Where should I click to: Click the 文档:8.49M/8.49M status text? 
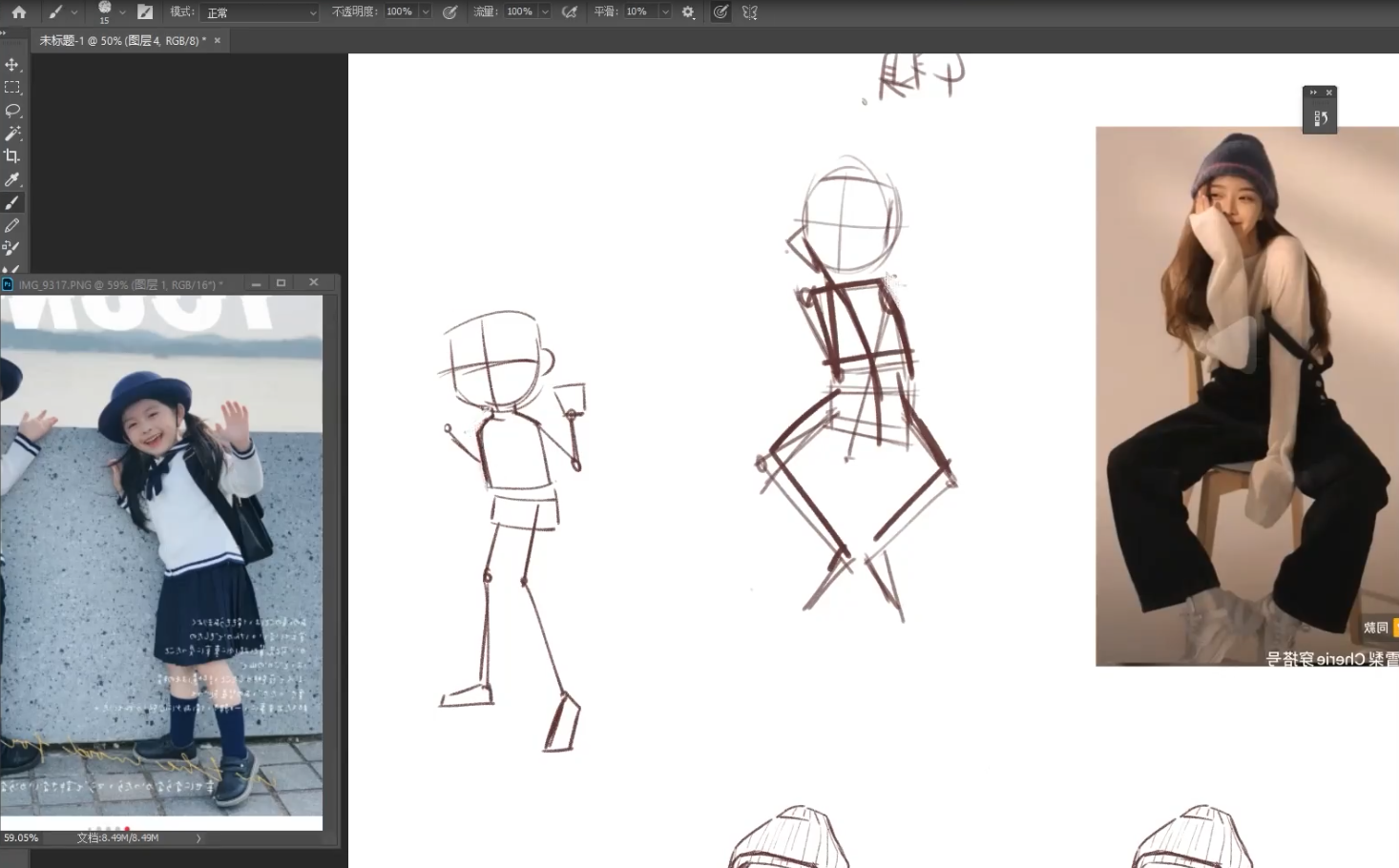(x=117, y=838)
